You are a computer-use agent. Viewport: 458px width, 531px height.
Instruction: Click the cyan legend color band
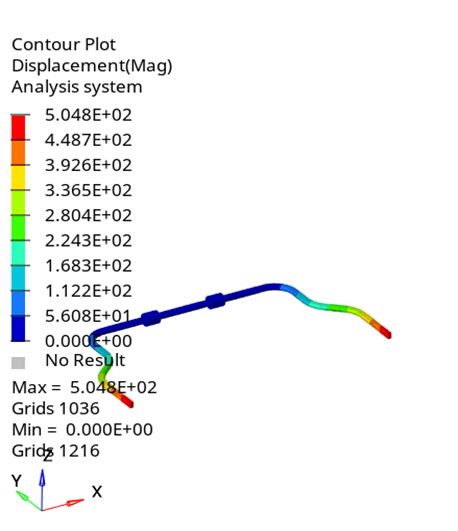click(18, 278)
